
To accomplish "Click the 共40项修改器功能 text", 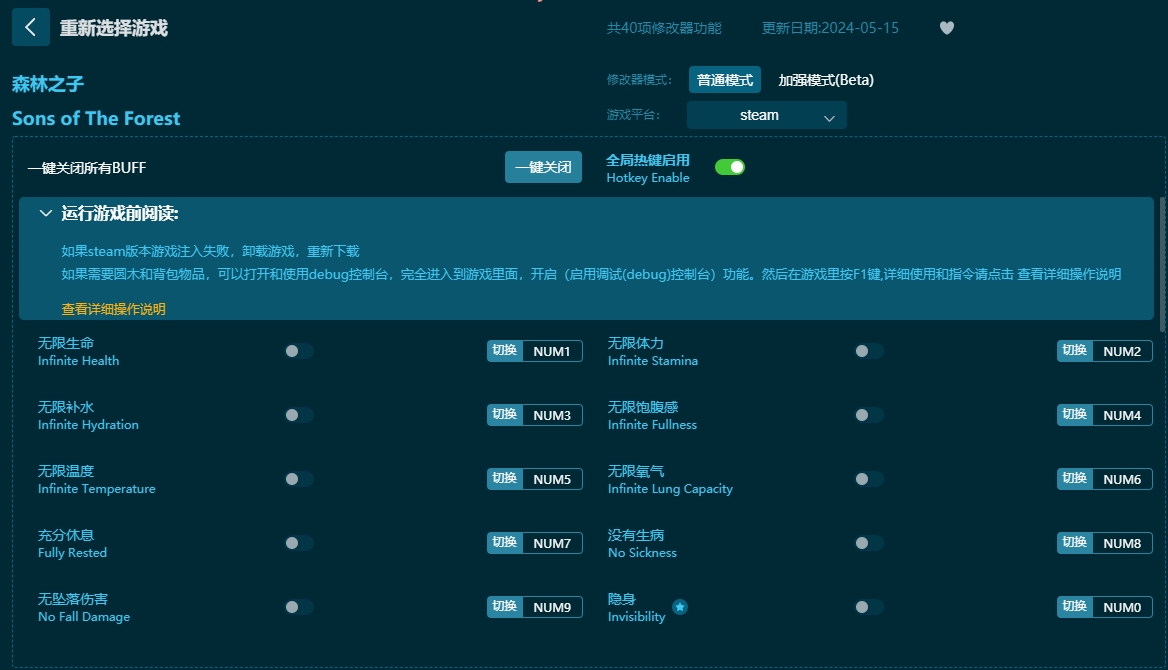I will pyautogui.click(x=664, y=28).
